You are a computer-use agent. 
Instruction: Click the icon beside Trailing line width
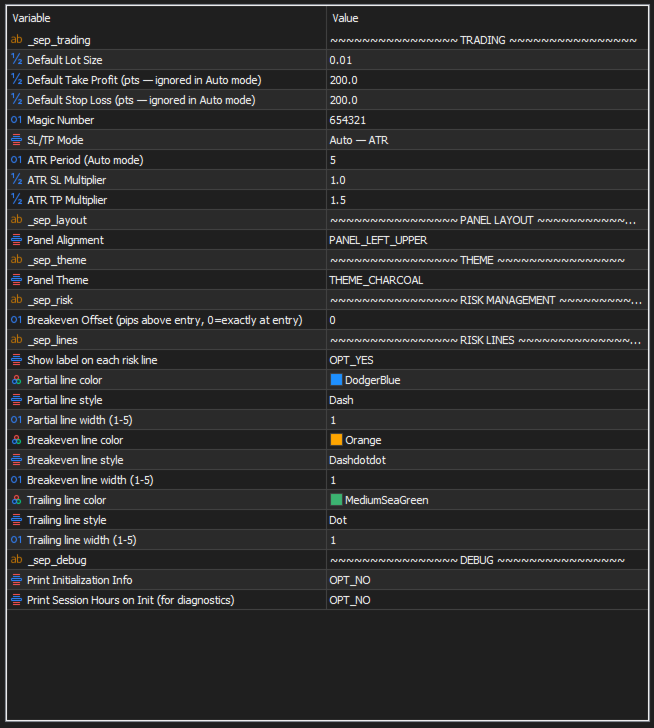pos(16,540)
